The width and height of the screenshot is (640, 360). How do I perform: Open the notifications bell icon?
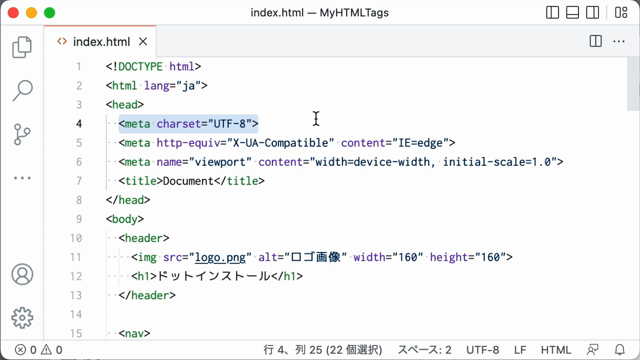(x=620, y=350)
